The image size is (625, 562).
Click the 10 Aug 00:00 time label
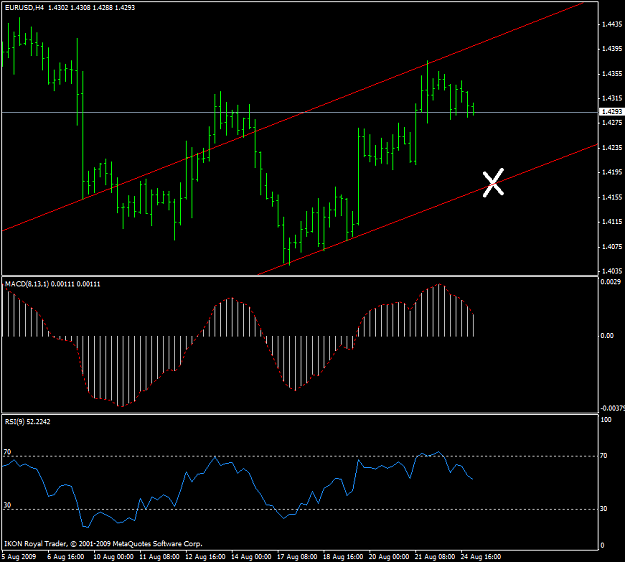[113, 556]
